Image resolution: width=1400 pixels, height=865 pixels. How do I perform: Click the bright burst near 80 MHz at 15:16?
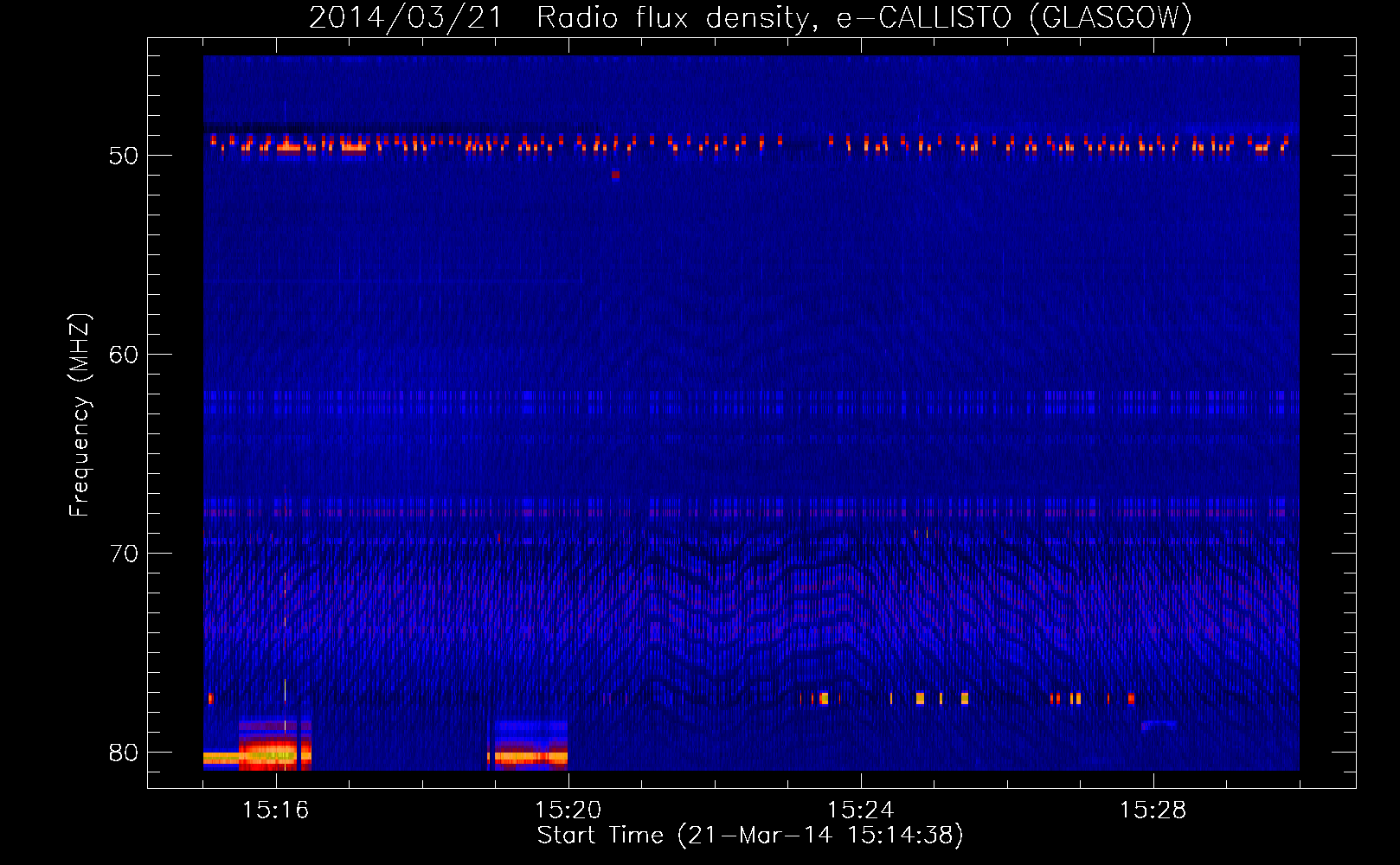point(274,746)
